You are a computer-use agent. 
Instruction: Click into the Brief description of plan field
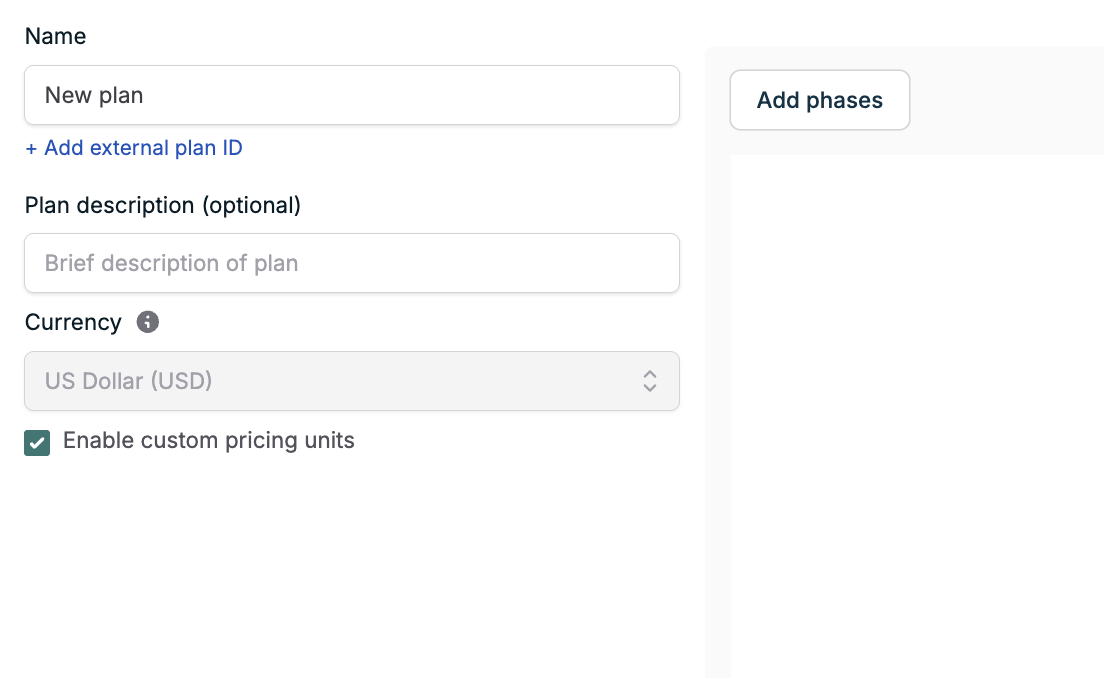click(351, 264)
